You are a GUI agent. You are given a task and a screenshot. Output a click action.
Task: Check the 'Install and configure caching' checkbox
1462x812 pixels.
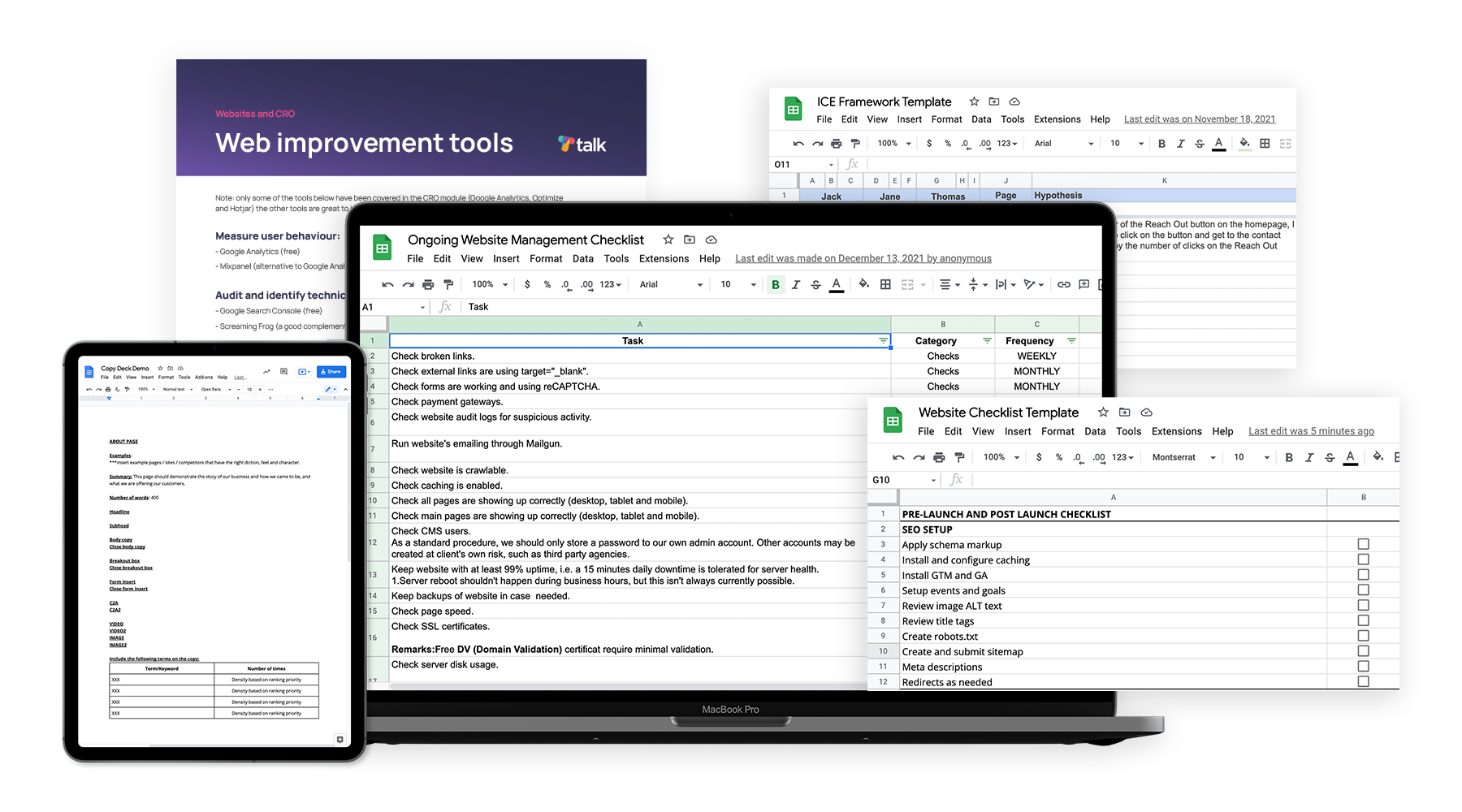[x=1363, y=559]
